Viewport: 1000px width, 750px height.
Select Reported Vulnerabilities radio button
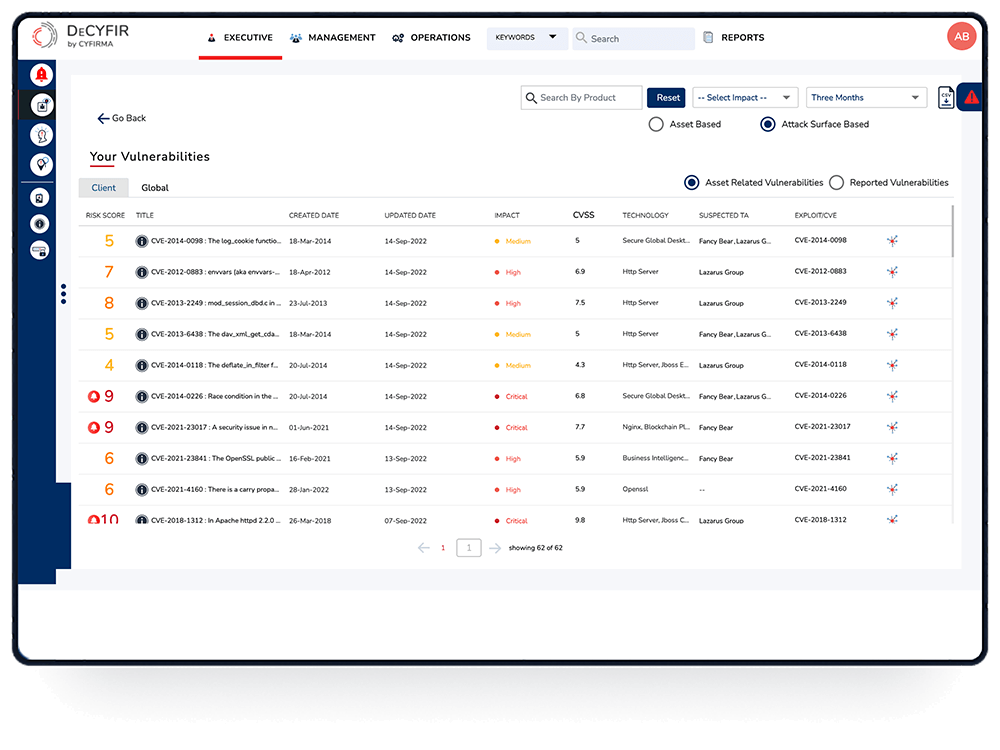[837, 183]
